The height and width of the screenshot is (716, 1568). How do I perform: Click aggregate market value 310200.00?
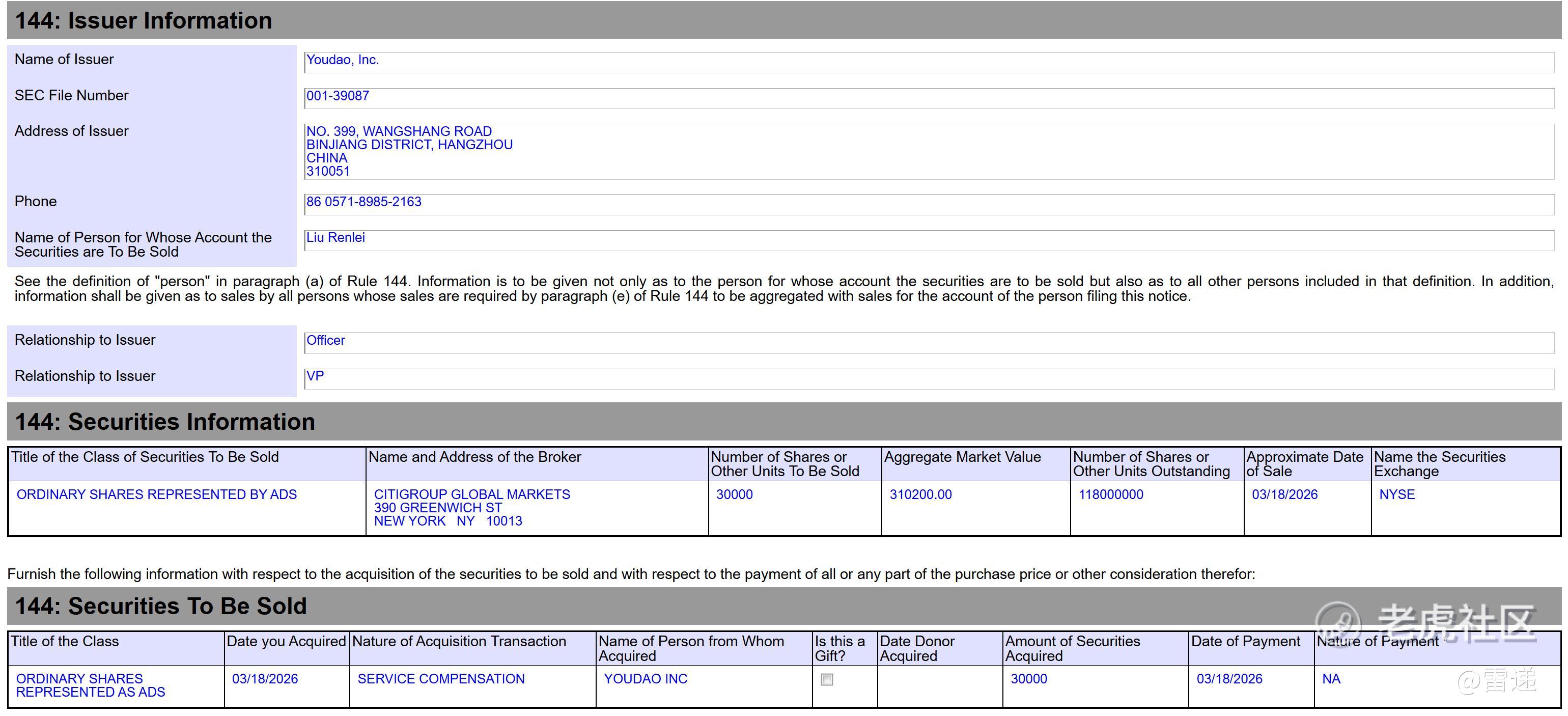tap(920, 494)
